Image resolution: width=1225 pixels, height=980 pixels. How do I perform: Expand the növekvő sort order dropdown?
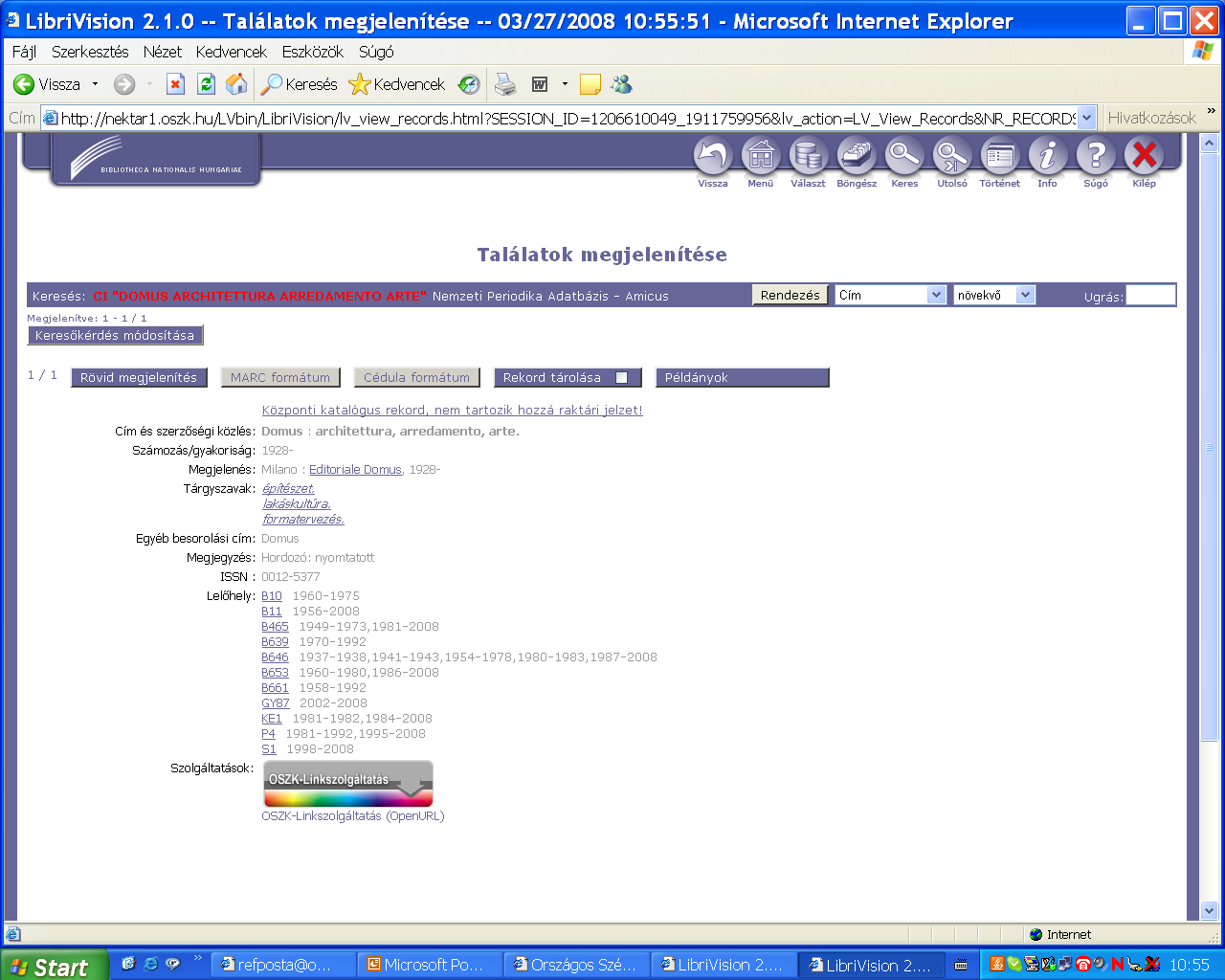pos(1026,295)
